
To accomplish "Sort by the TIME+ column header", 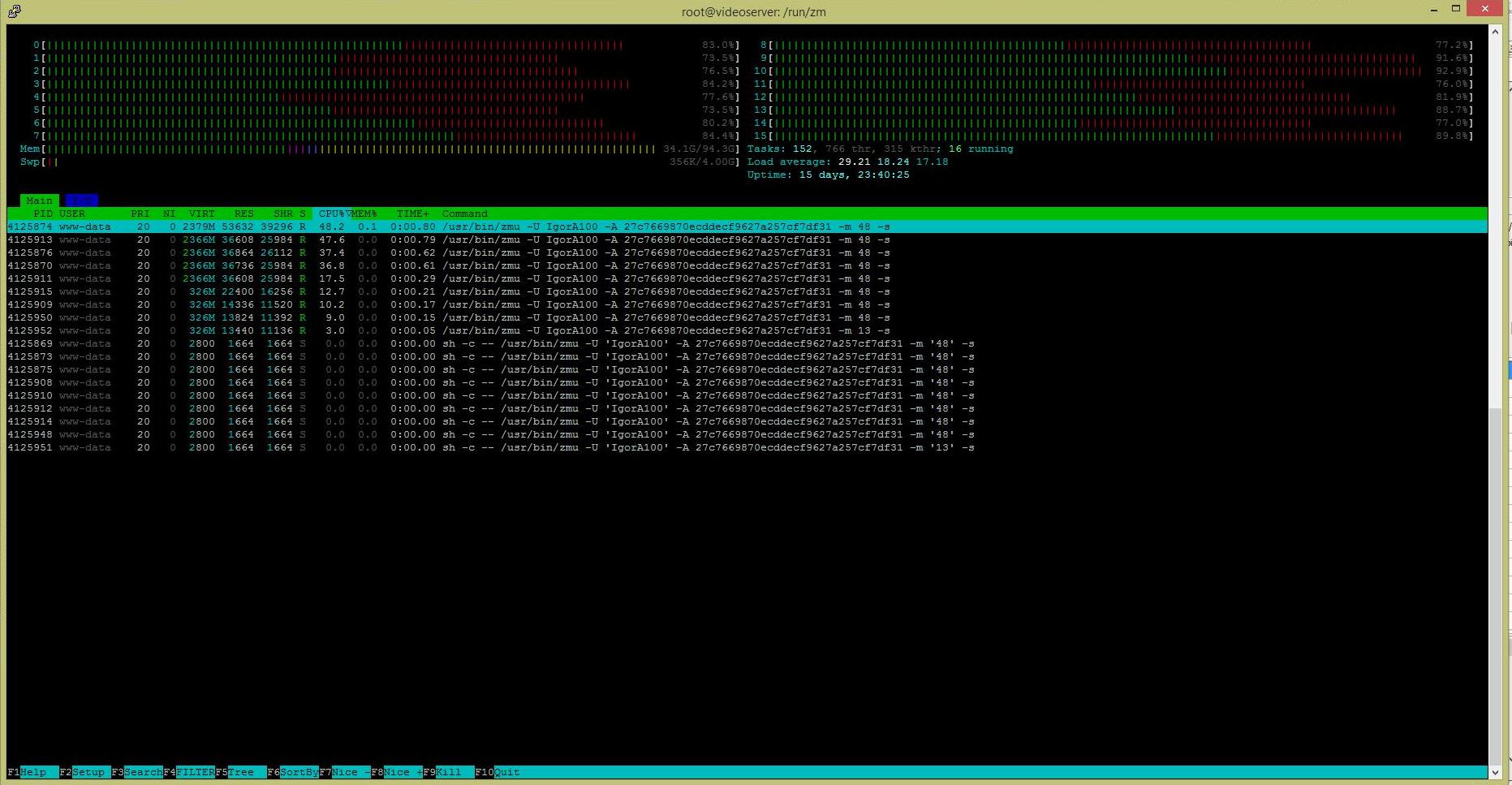I will coord(412,214).
